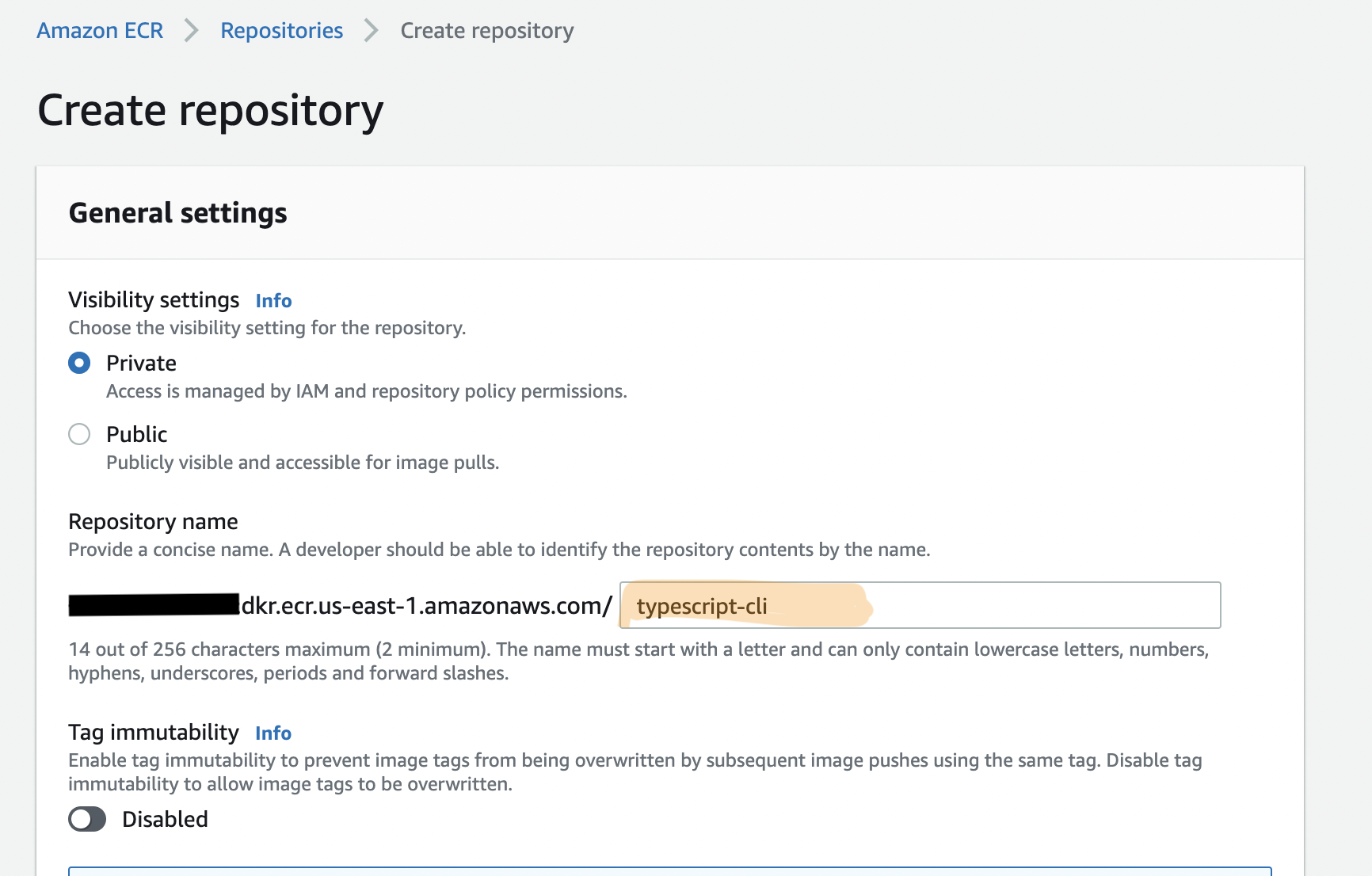Click the 'General settings' section heading
Screen dimensions: 1372x876
pos(178,213)
